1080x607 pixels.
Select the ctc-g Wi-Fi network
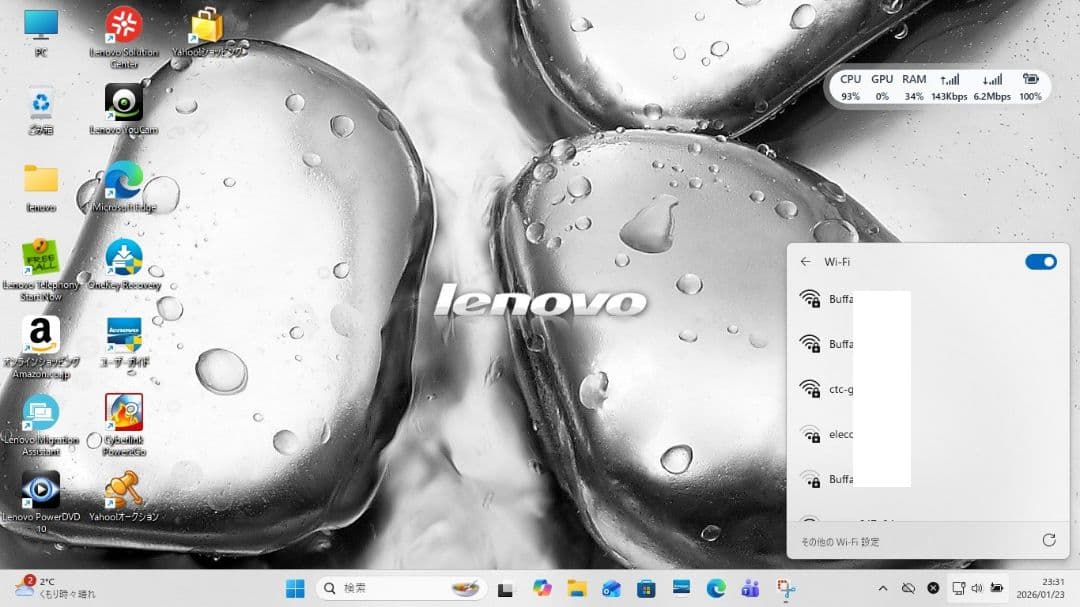coord(928,389)
